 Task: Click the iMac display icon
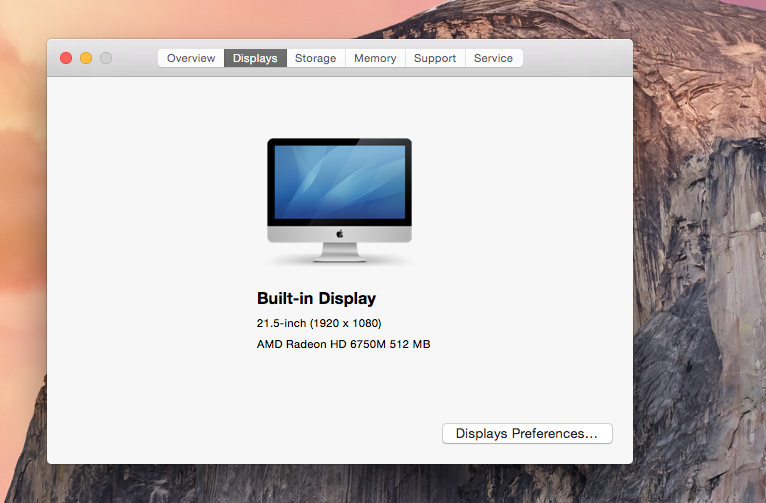click(340, 200)
